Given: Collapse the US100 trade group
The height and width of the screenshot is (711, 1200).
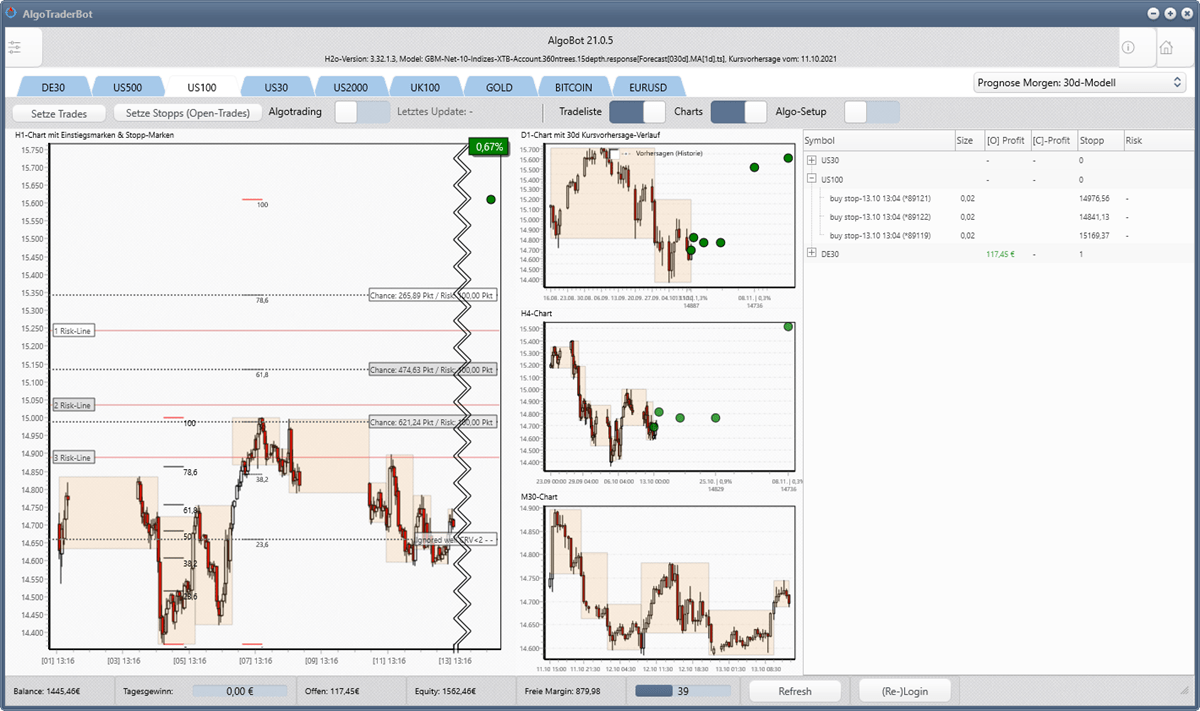Looking at the screenshot, I should [x=812, y=179].
